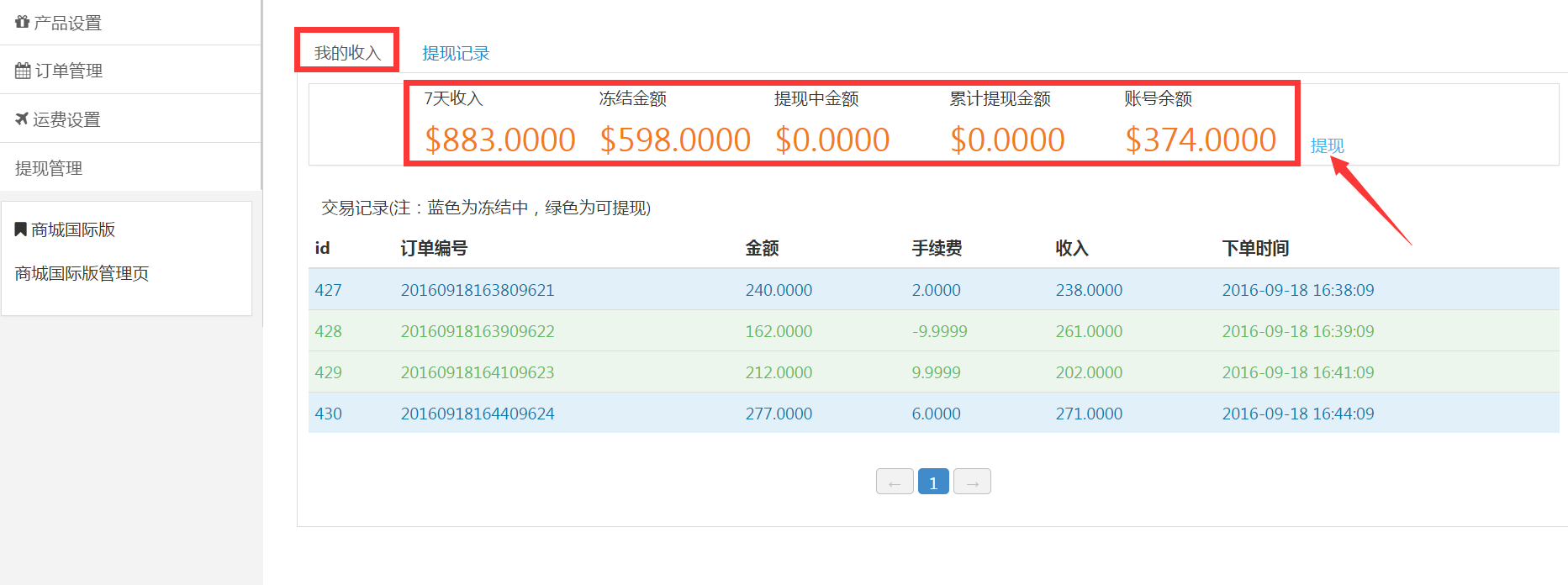The image size is (1568, 585).
Task: Click timestamp 2016-09-18 16:38:09
Action: tap(1298, 290)
